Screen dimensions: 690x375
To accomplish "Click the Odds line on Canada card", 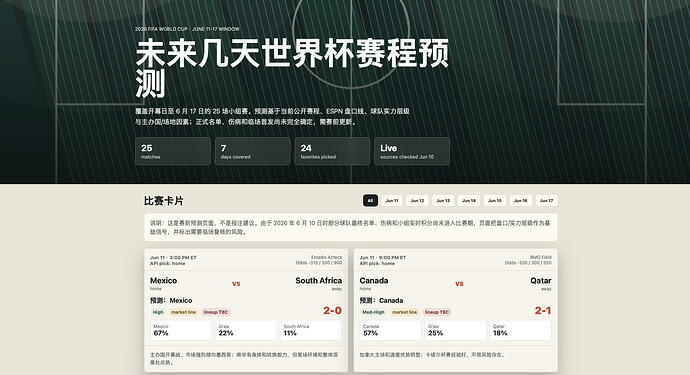I will (x=528, y=263).
